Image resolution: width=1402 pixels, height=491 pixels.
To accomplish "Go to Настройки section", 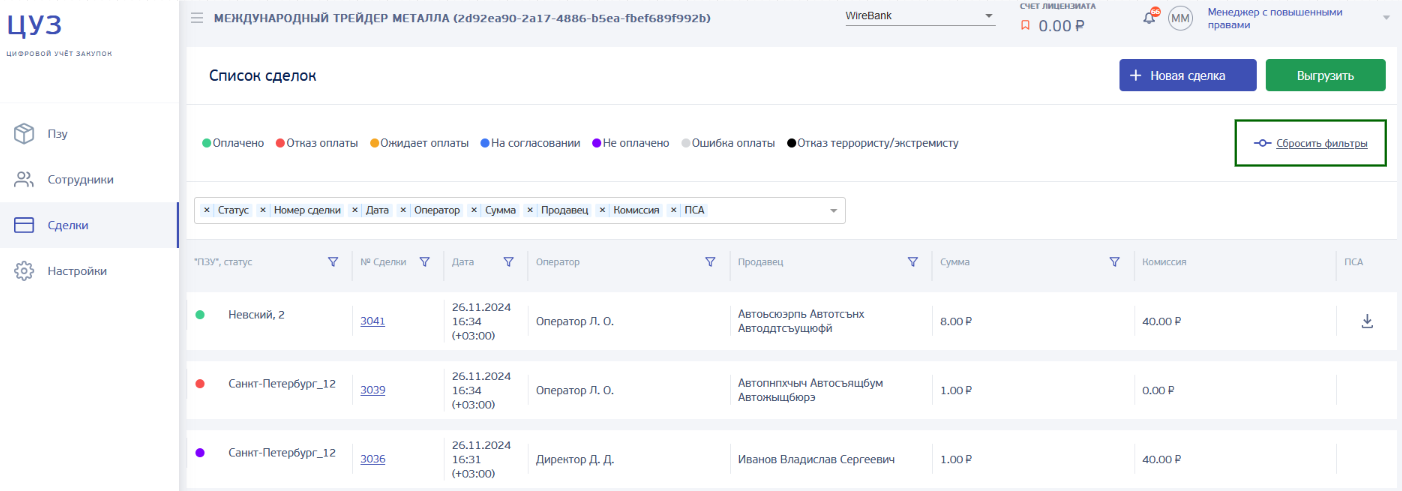I will [x=89, y=271].
